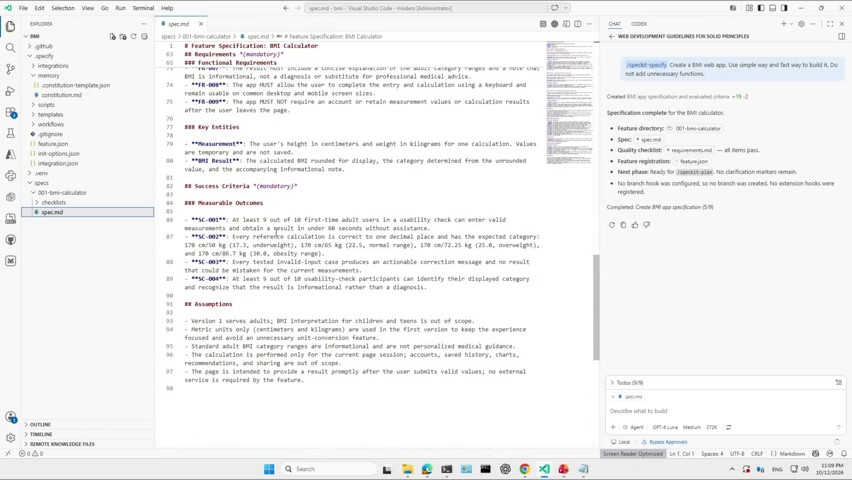Click the editor vertical scrollbar

[596, 307]
